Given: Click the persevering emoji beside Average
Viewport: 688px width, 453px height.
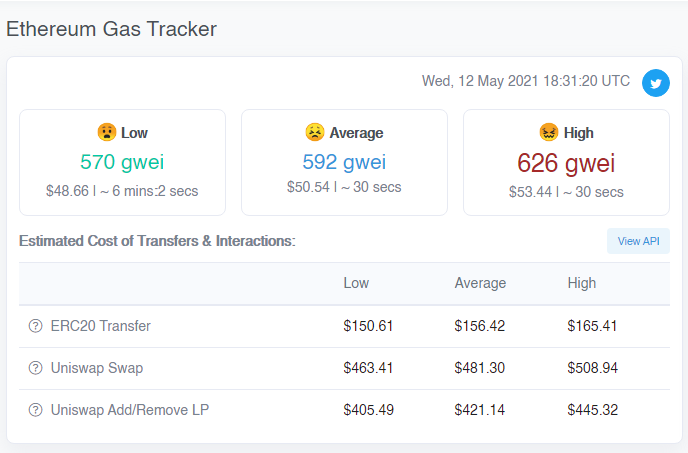Looking at the screenshot, I should coord(315,132).
